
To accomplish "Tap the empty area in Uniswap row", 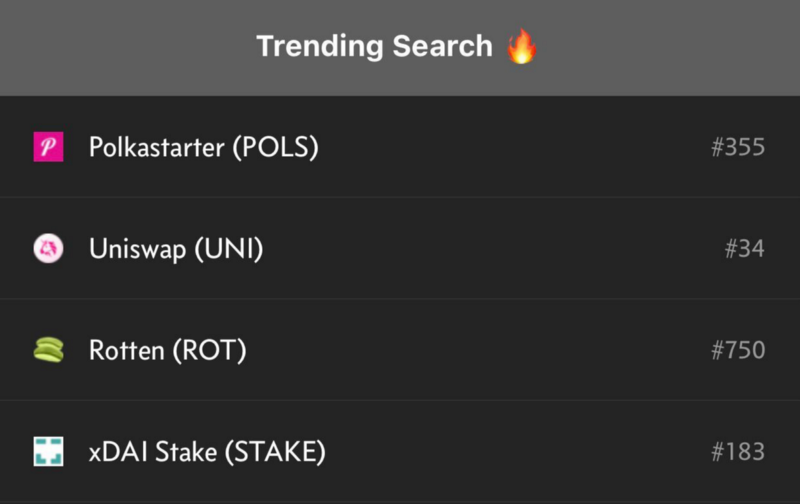I will [490, 249].
